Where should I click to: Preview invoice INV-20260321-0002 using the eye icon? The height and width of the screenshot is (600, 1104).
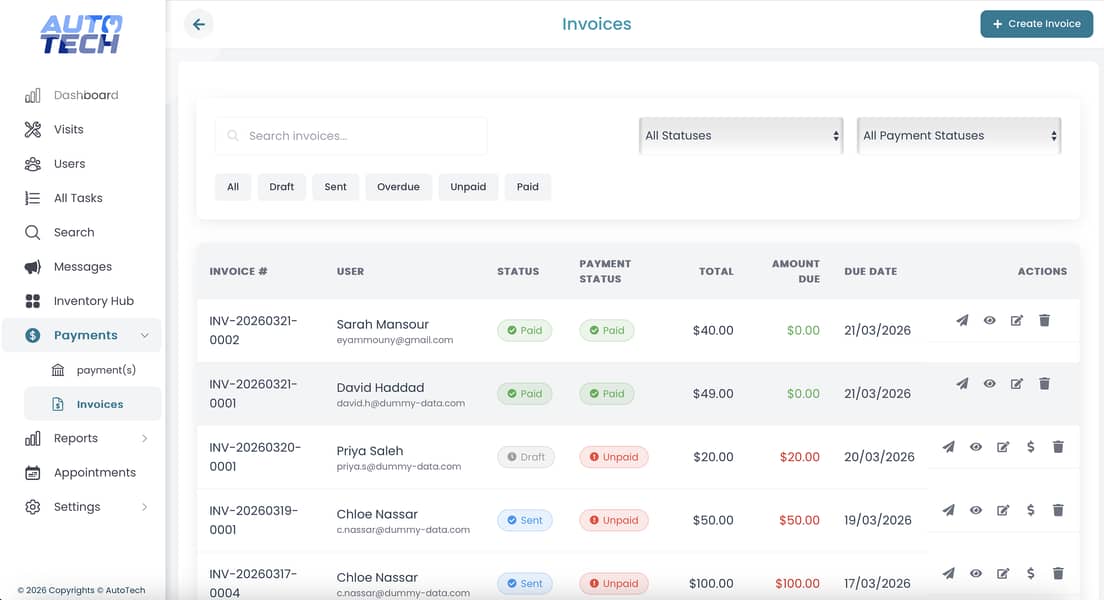click(989, 320)
